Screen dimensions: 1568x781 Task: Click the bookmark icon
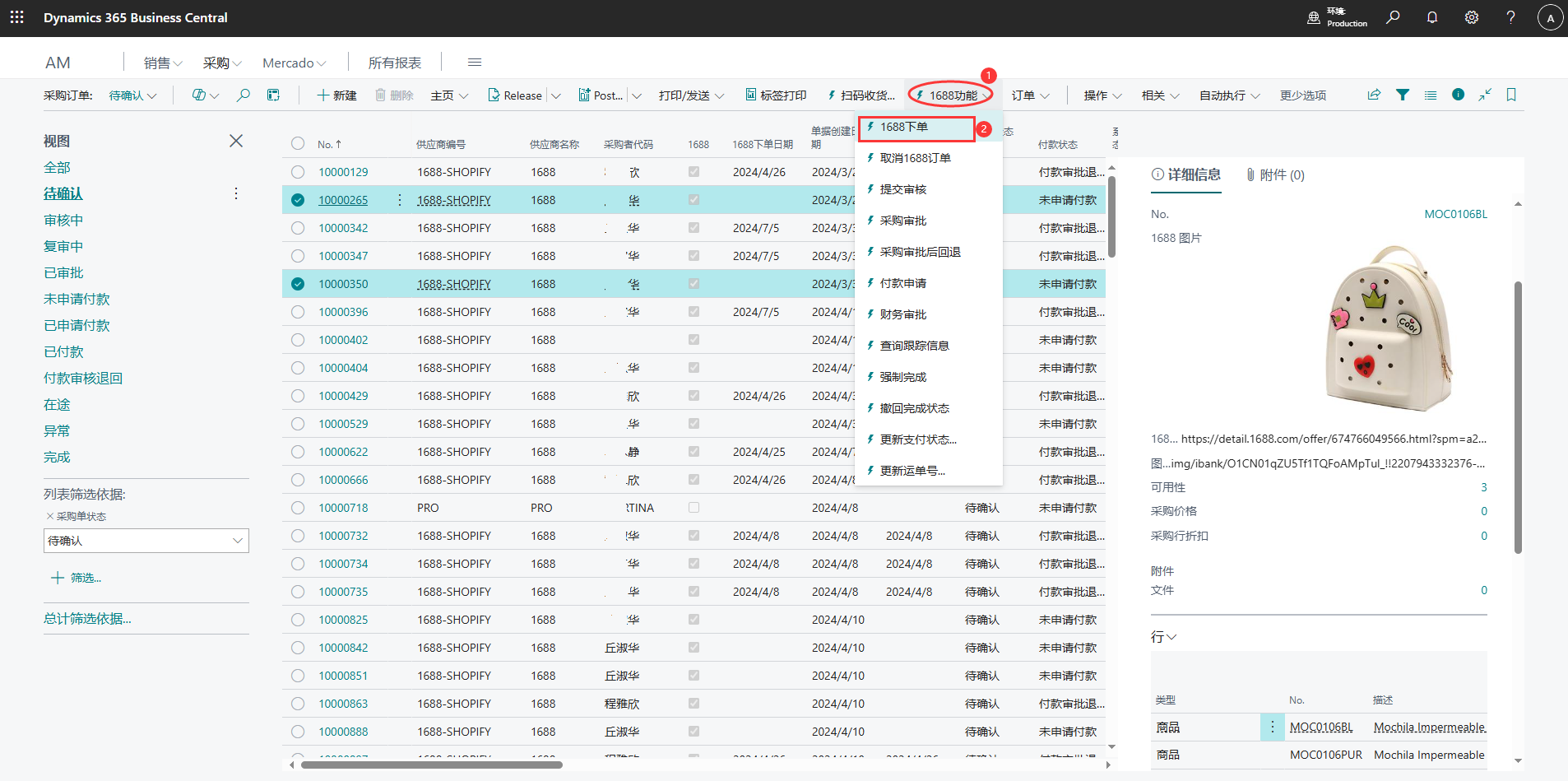coord(1511,95)
